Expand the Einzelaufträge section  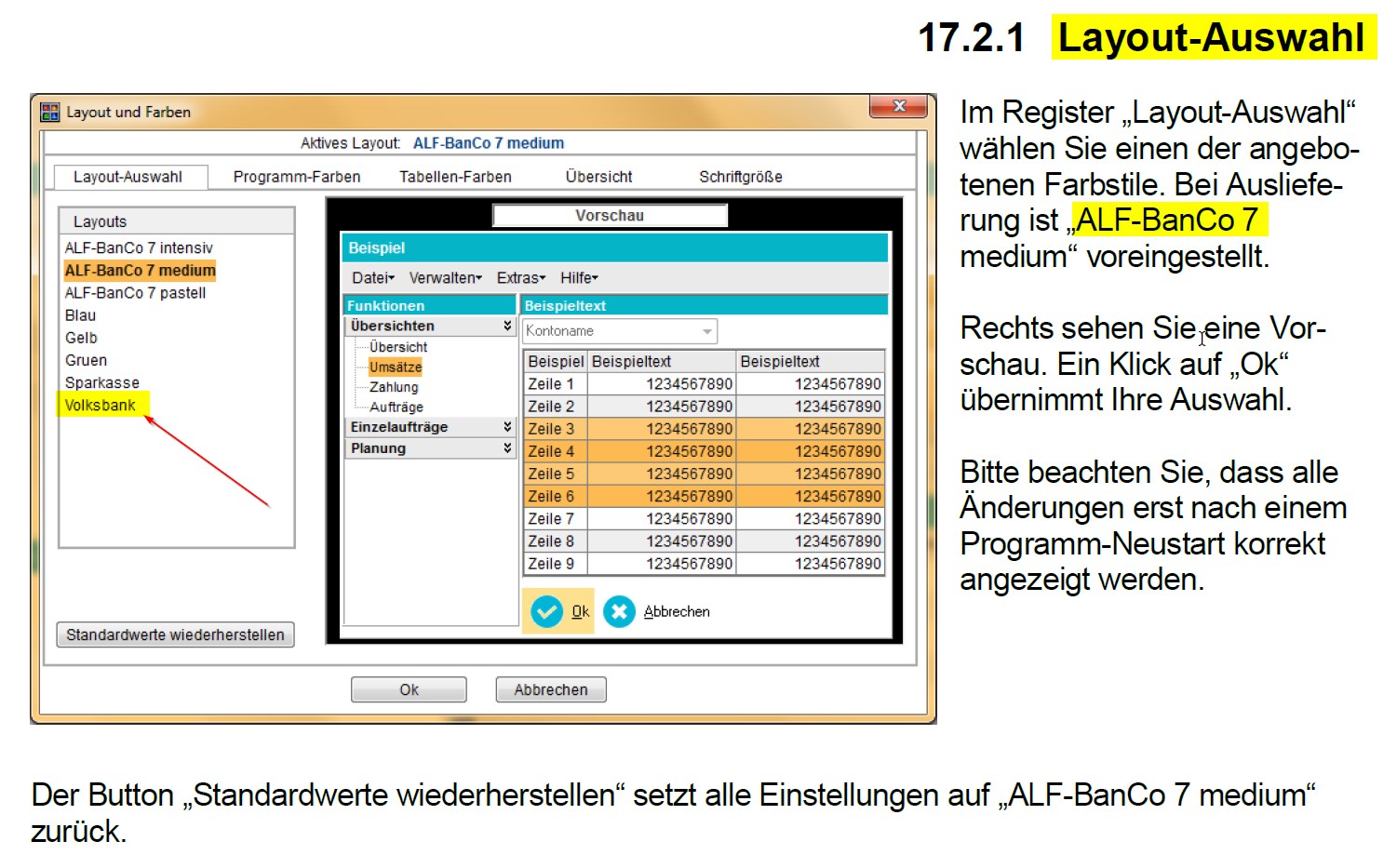coord(507,426)
